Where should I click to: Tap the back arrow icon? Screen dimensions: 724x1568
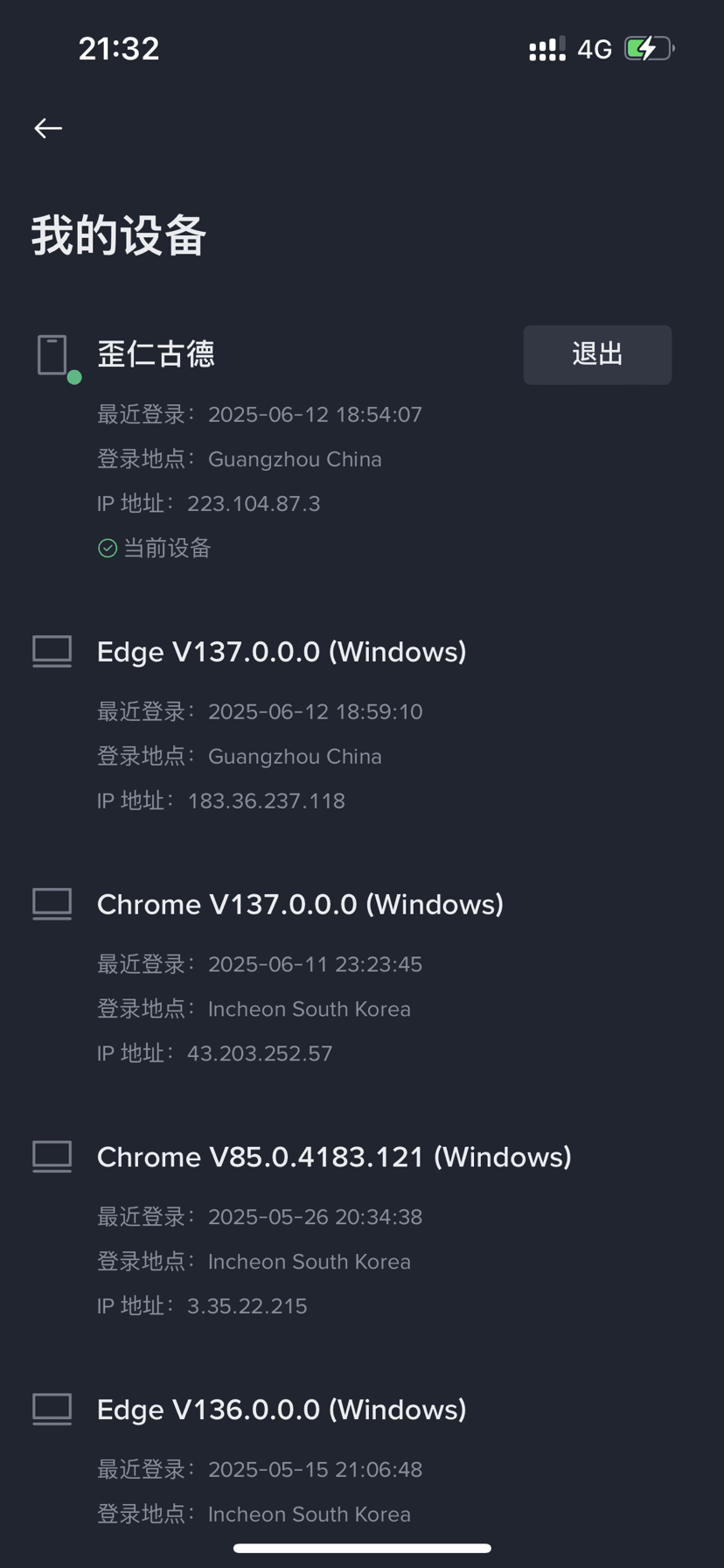pos(48,128)
